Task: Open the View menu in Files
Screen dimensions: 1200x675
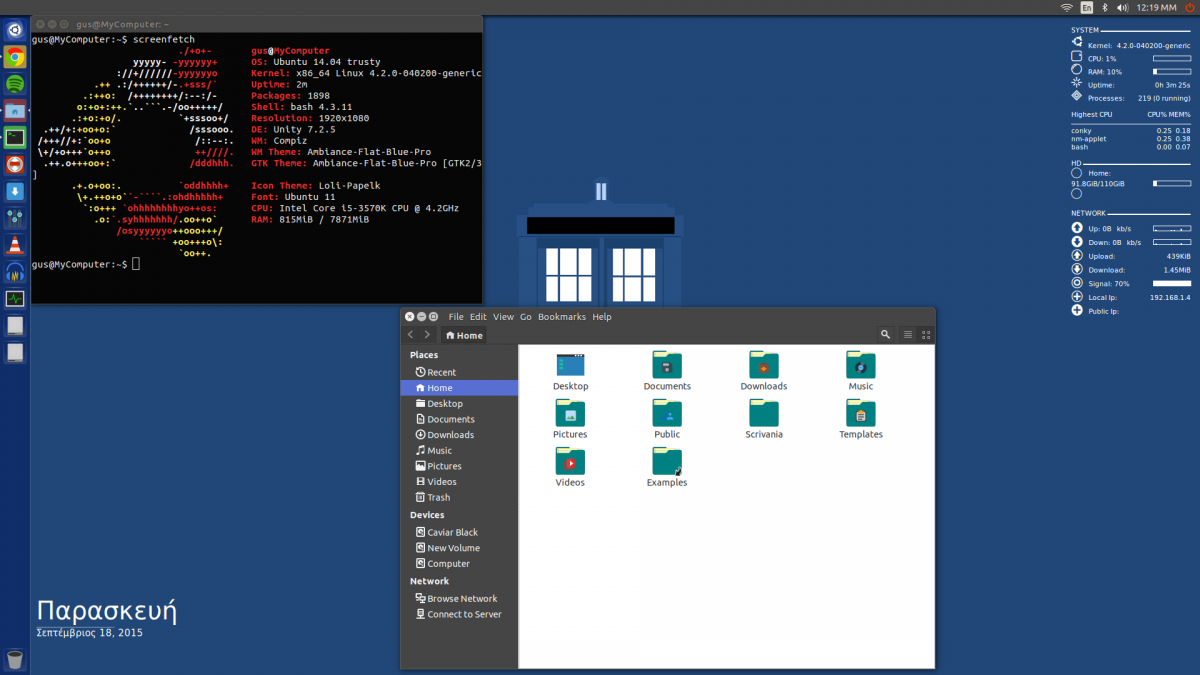Action: pyautogui.click(x=503, y=317)
